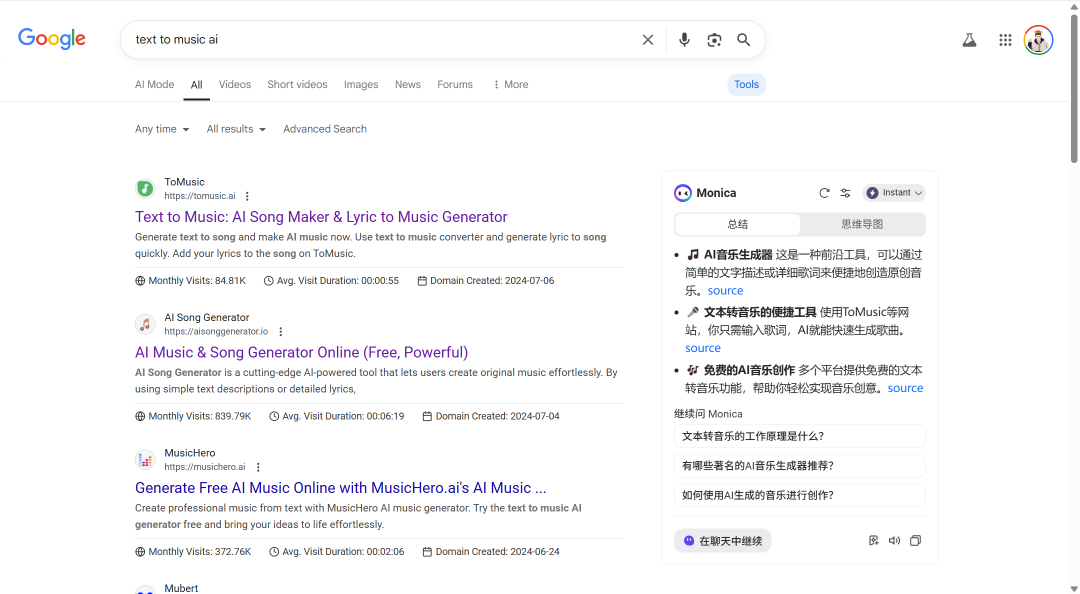Click Domain Created: 2024-06-24 text

[x=490, y=552]
